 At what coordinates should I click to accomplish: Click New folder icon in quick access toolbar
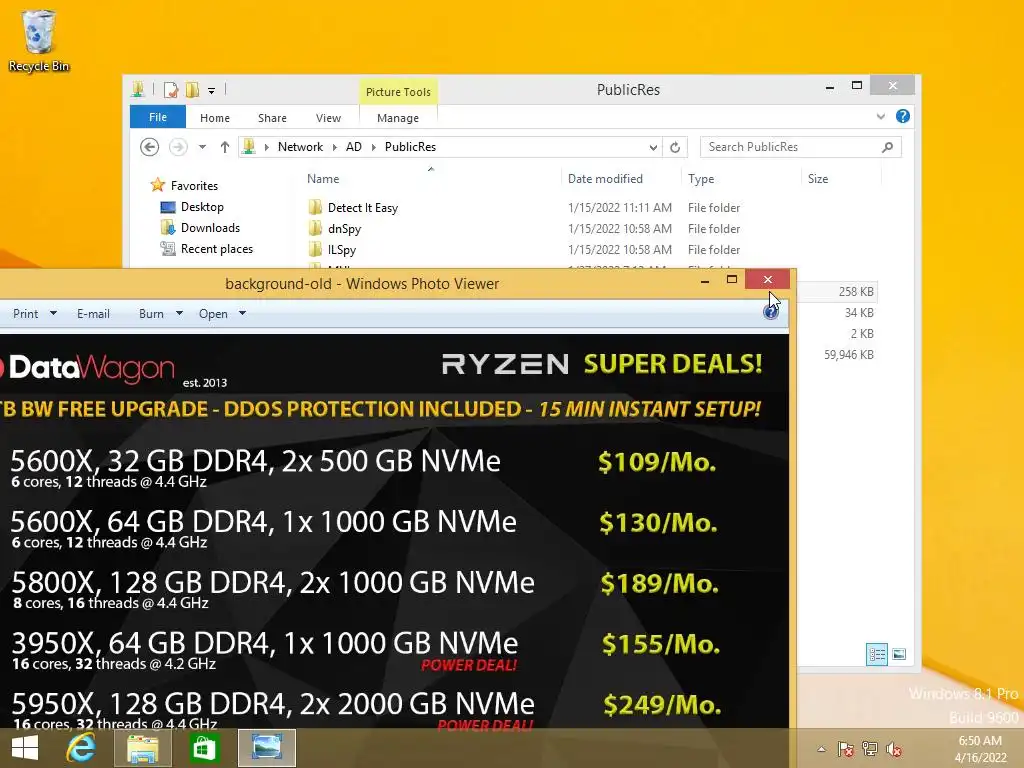pyautogui.click(x=193, y=89)
